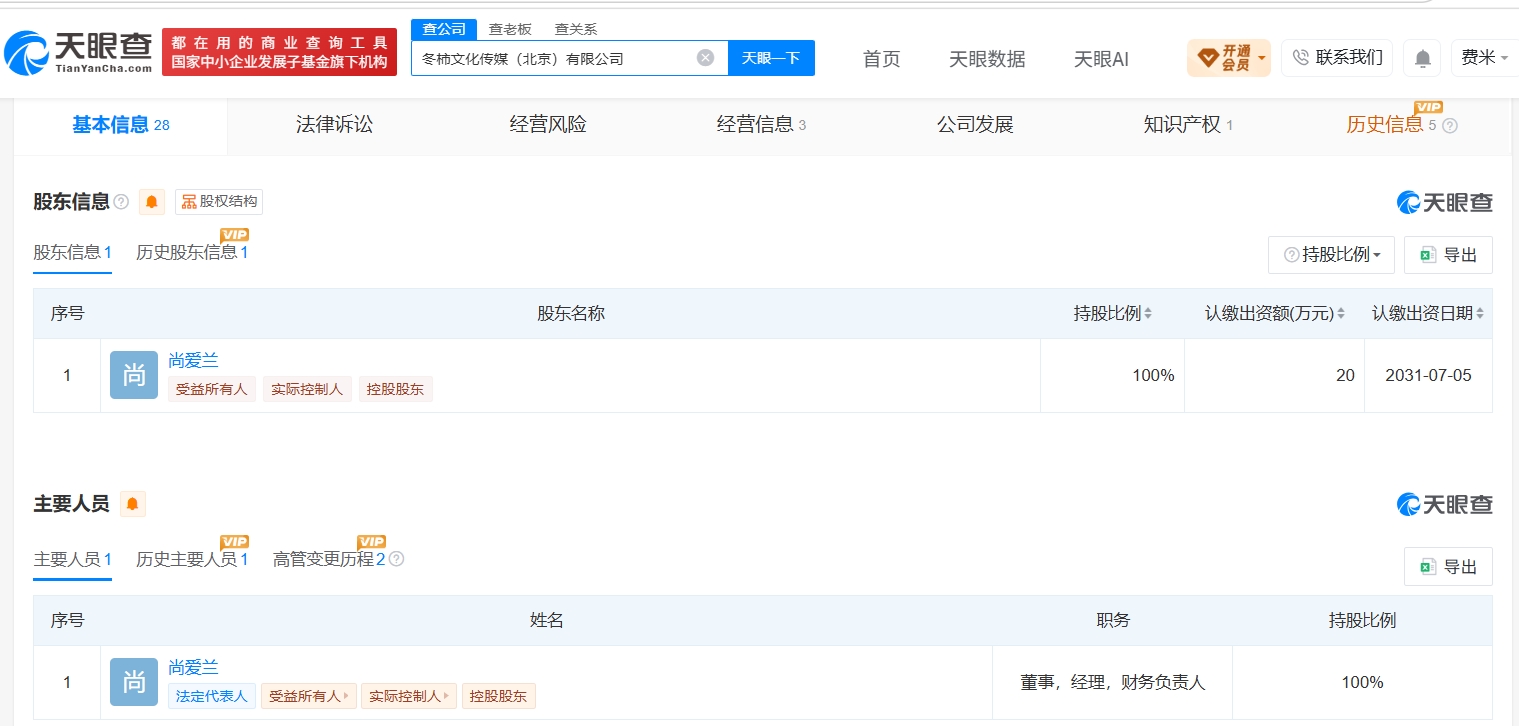Screen dimensions: 1519x726
Task: Click the bell alert next to 股东信息
Action: pyautogui.click(x=152, y=202)
